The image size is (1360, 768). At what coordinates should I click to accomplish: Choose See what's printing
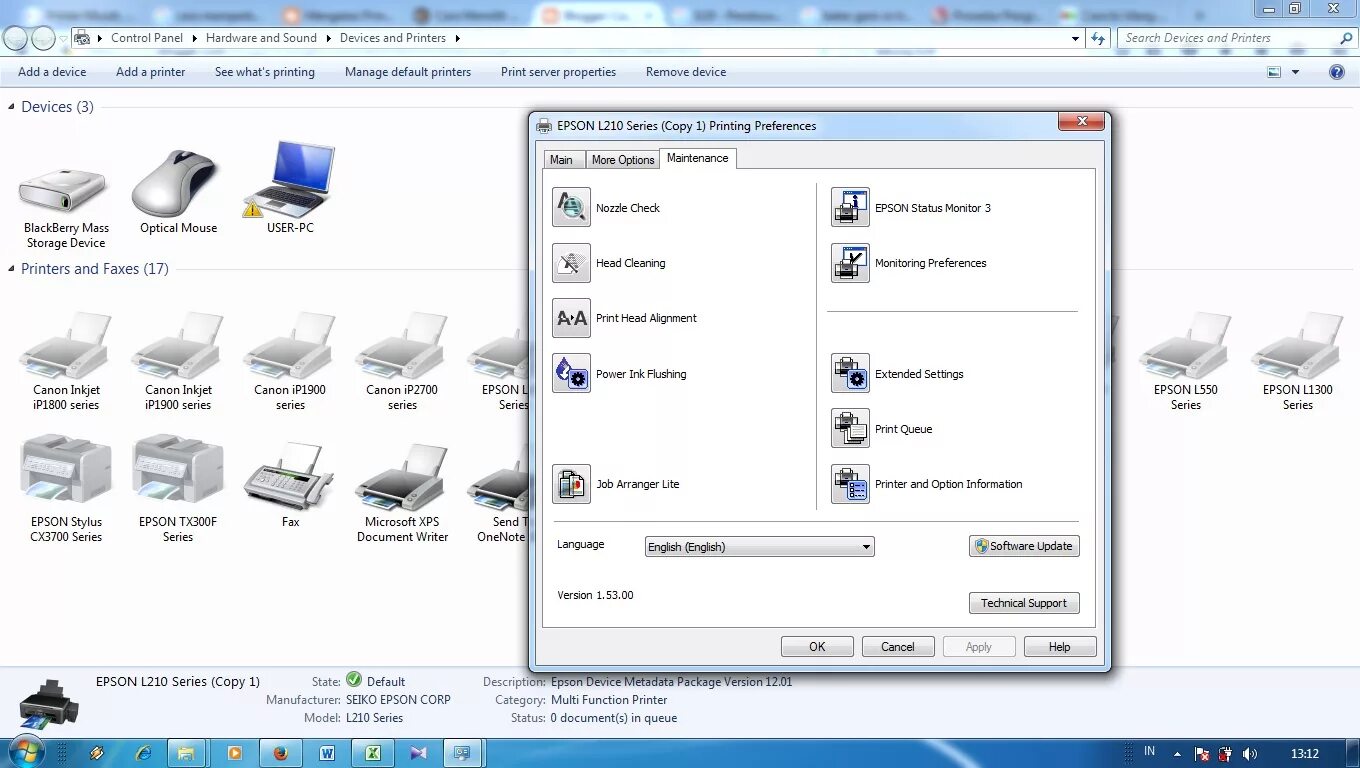[265, 72]
